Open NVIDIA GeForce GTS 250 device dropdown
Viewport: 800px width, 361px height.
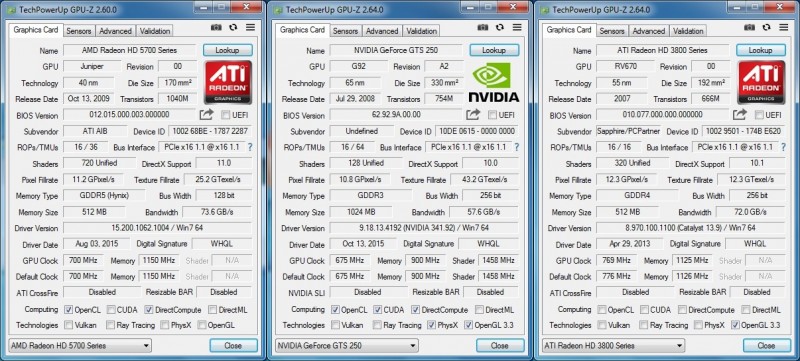pyautogui.click(x=347, y=345)
